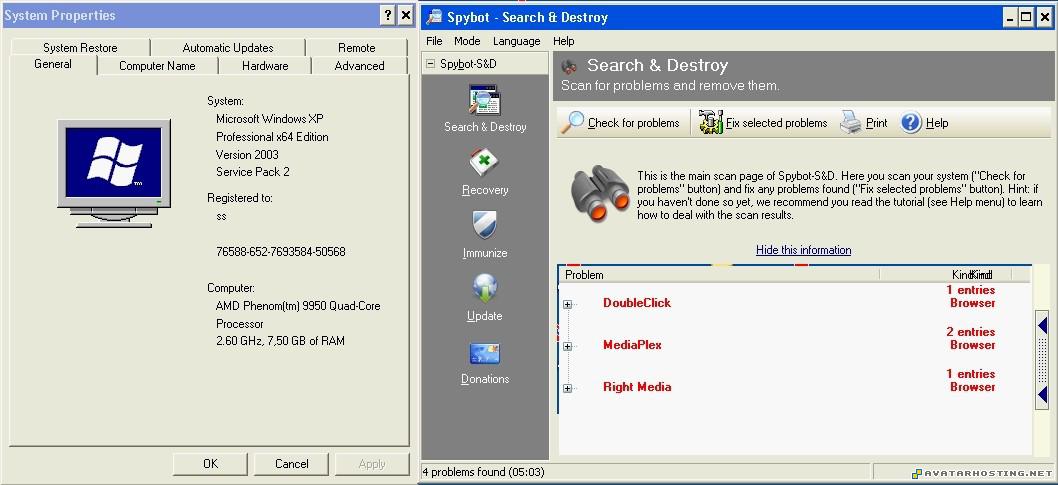Click the Help question mark icon
Viewport: 1058px width, 485px height.
coord(911,123)
